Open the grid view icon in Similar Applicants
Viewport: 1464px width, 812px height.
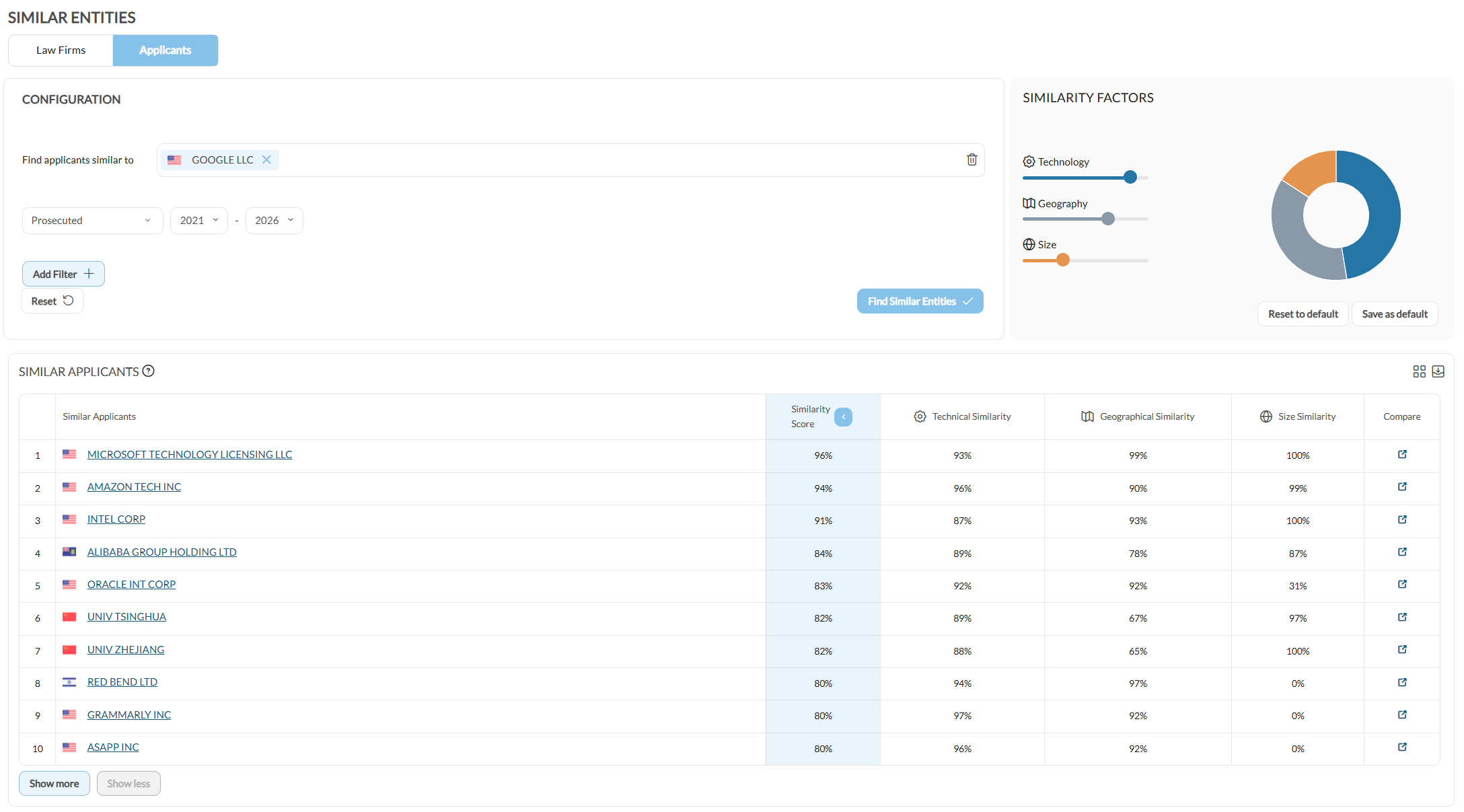coord(1419,371)
